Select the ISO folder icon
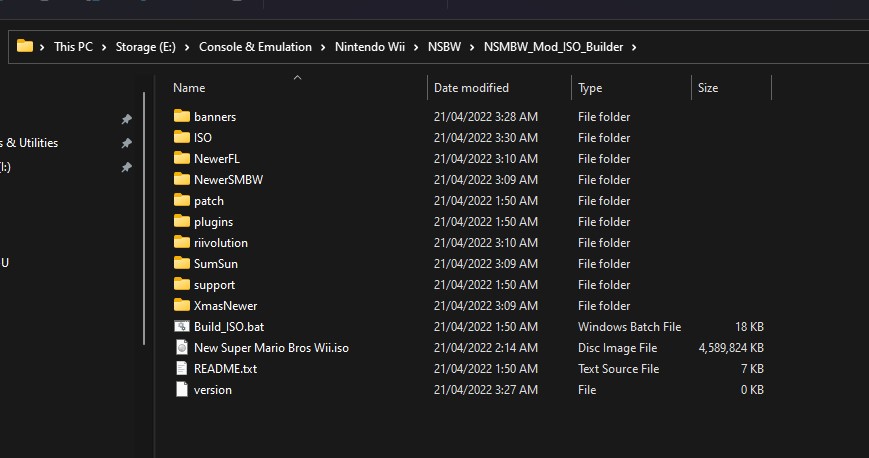This screenshot has height=458, width=869. [182, 137]
